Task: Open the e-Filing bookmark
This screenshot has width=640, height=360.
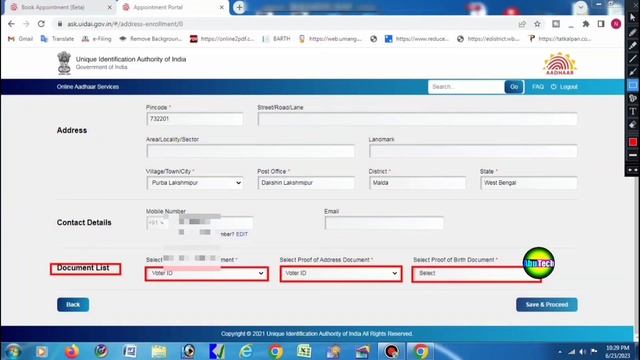Action: click(97, 39)
